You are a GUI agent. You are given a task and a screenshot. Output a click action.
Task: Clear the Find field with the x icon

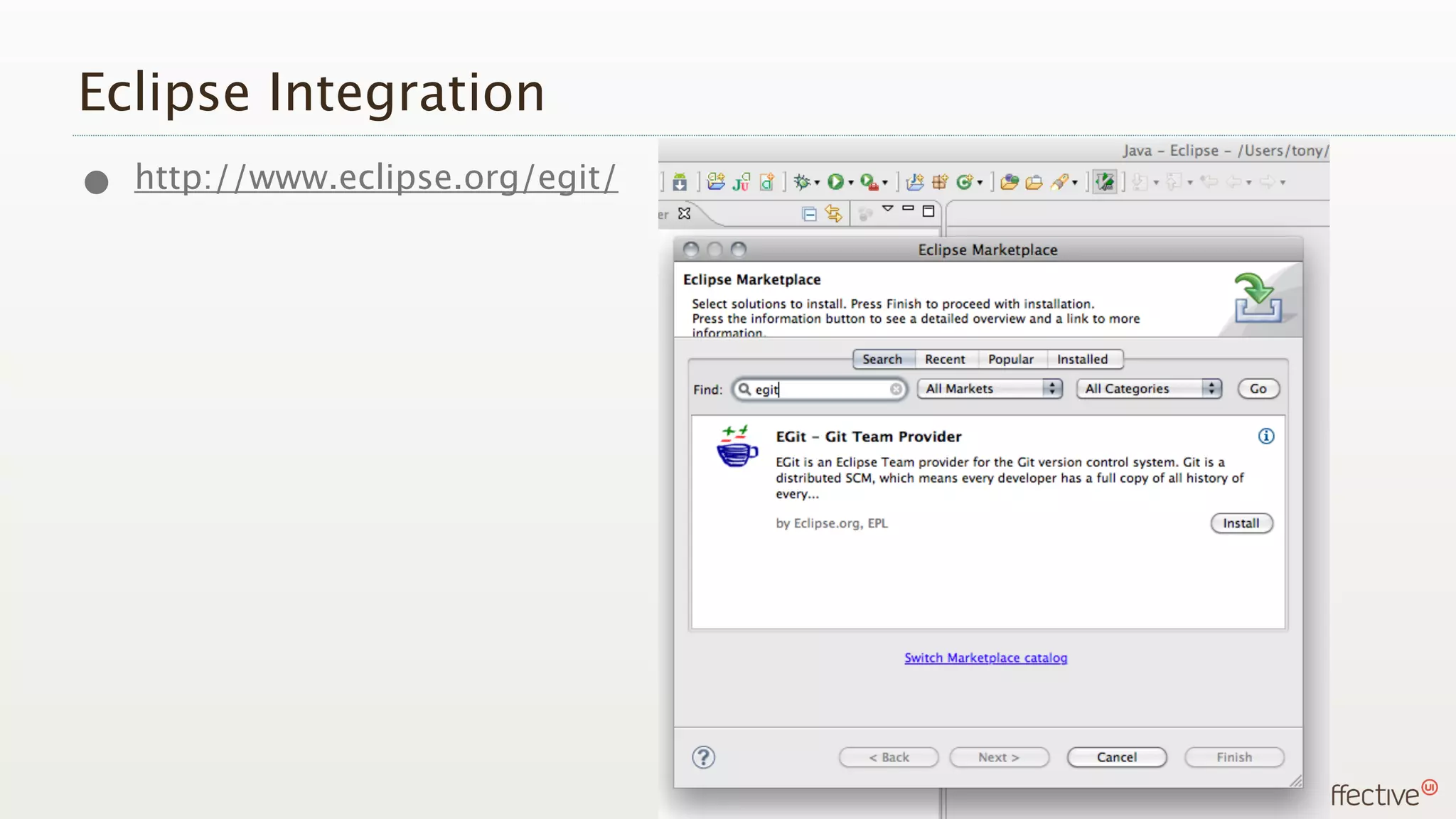click(896, 389)
